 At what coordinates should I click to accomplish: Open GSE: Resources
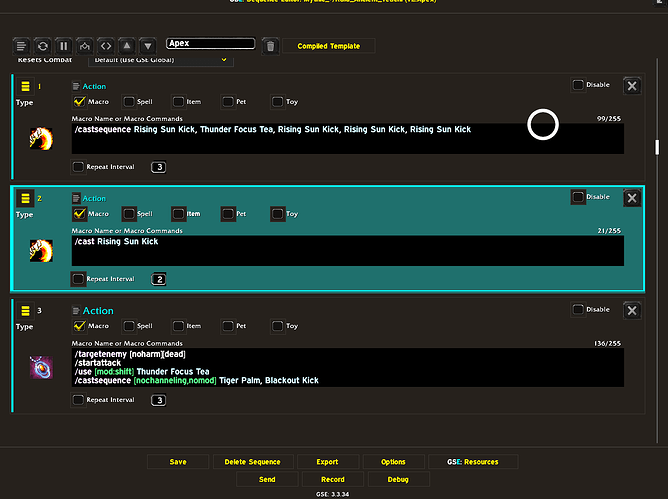pos(473,462)
